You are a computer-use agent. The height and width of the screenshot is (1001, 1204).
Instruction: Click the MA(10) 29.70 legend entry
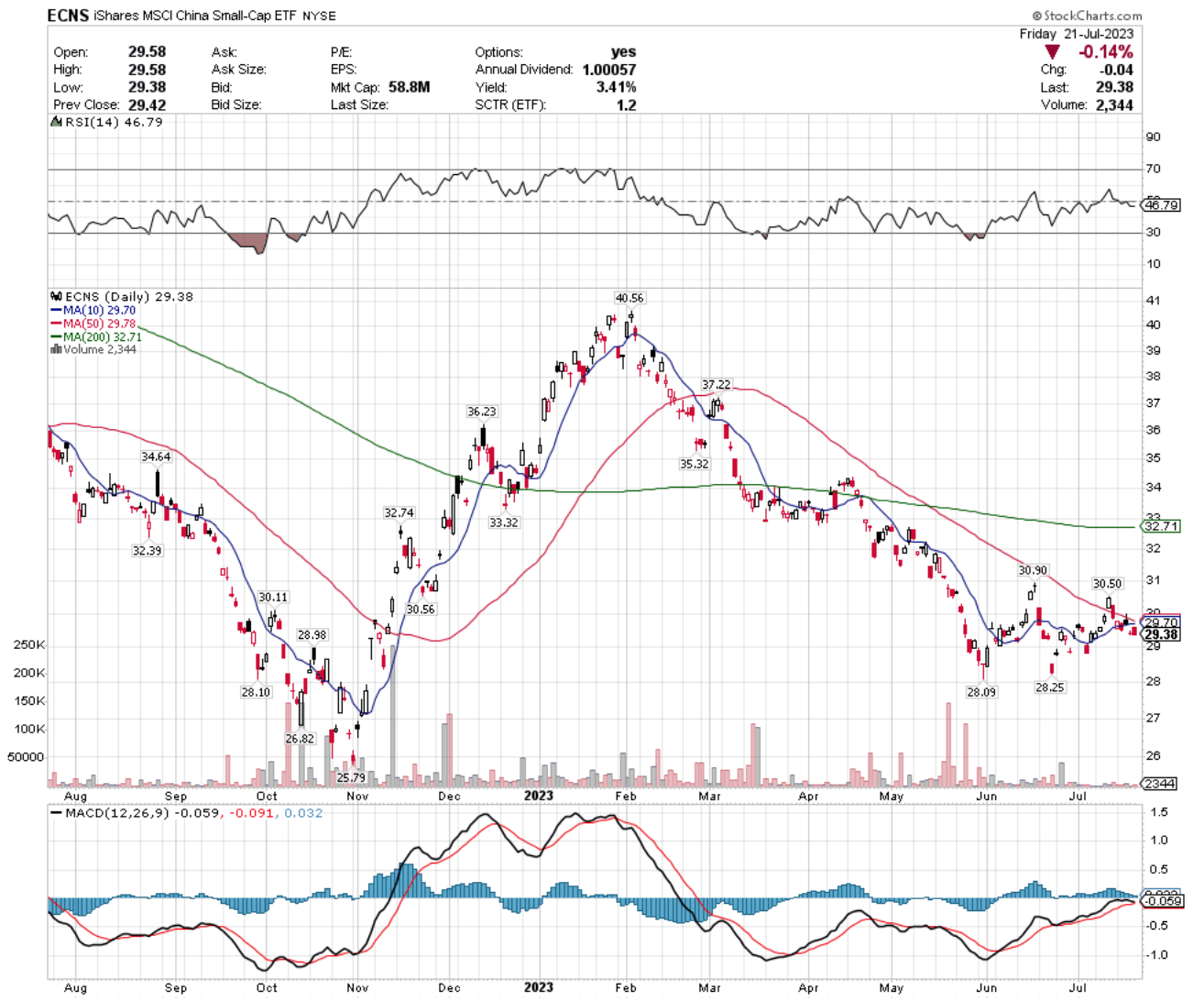pyautogui.click(x=95, y=311)
